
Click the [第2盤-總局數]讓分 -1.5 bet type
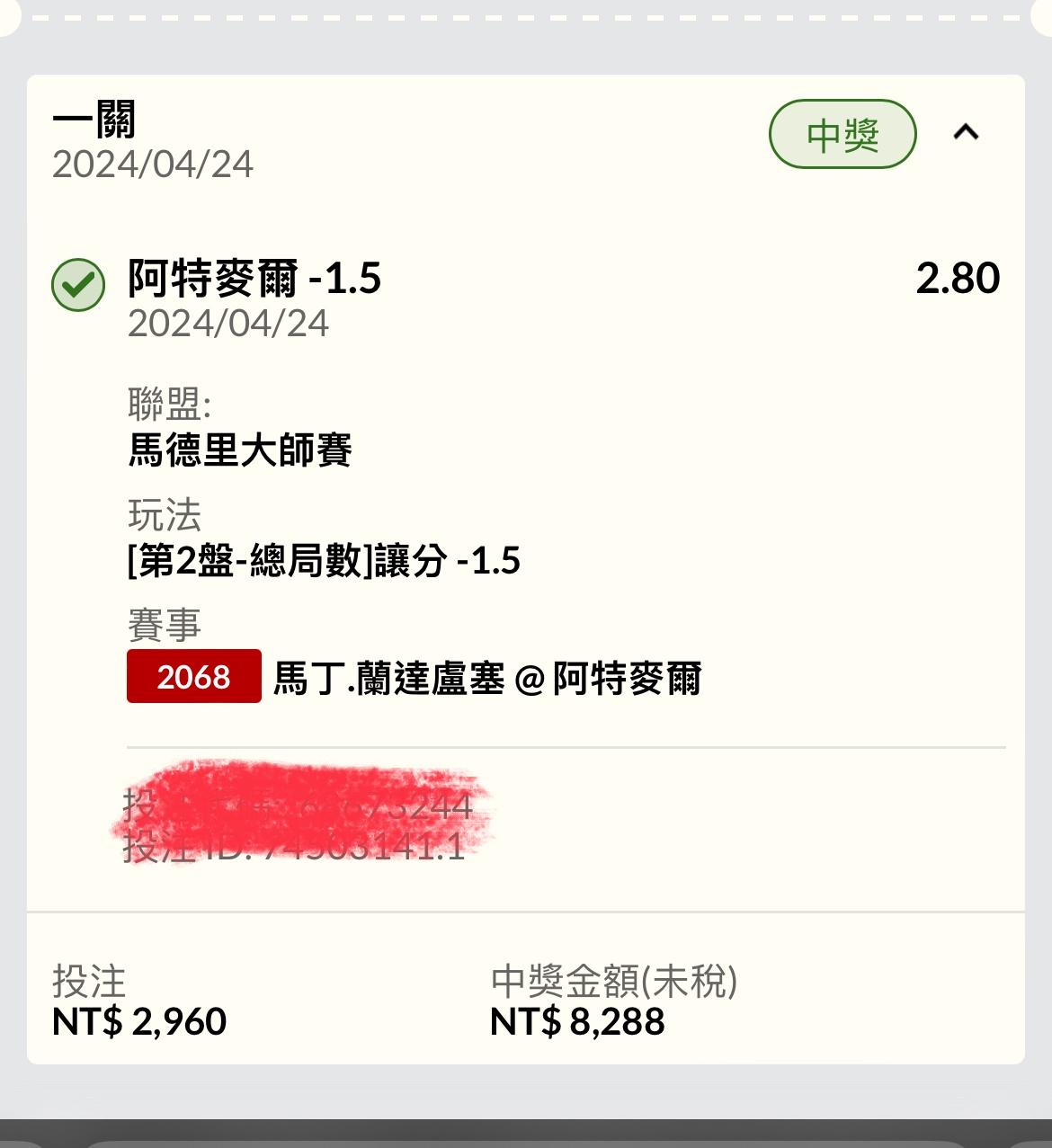[x=324, y=561]
